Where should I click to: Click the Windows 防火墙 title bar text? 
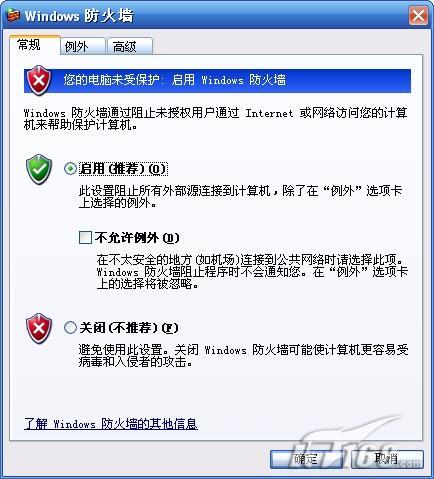(x=79, y=16)
